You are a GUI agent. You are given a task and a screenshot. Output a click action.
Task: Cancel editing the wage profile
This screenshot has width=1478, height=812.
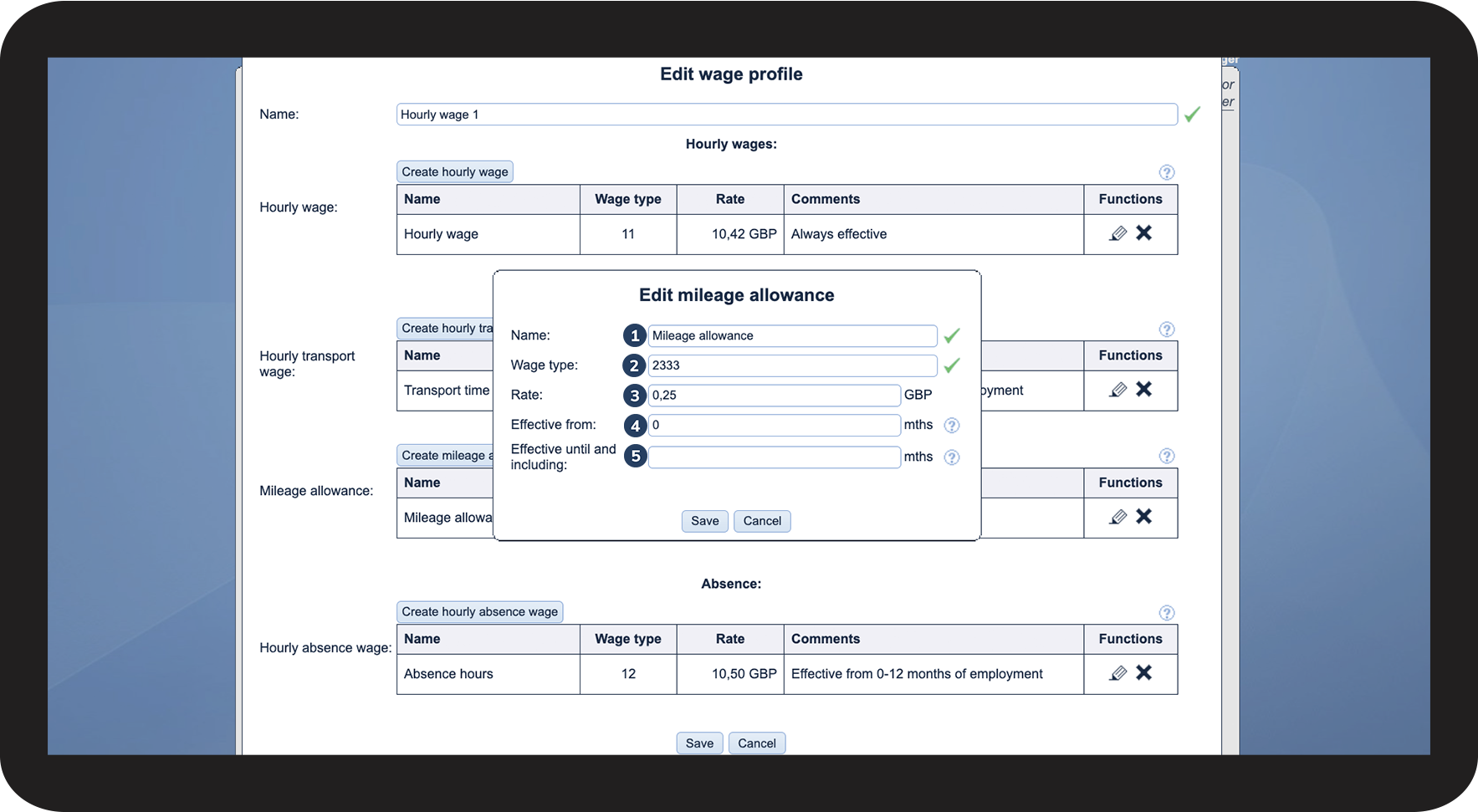(757, 743)
